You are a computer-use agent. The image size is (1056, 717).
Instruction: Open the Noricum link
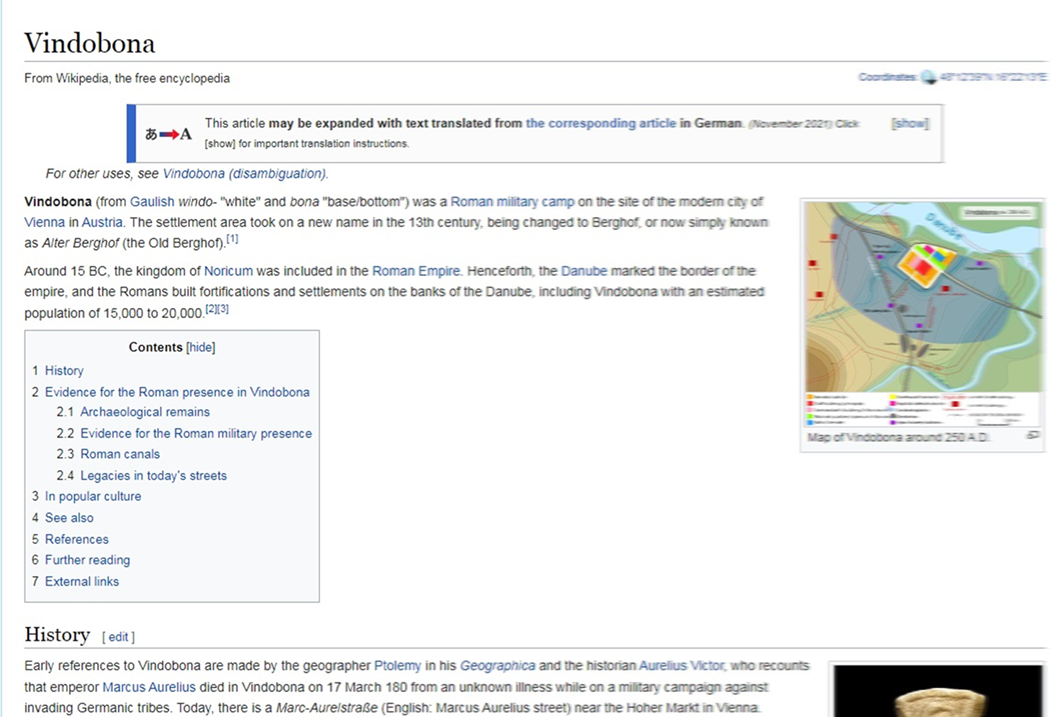pos(228,271)
